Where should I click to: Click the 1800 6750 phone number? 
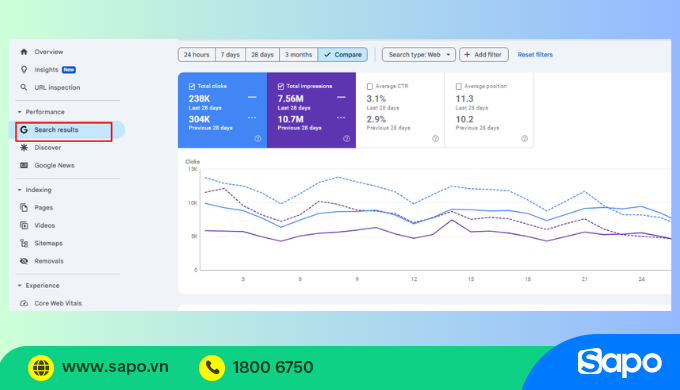coord(273,367)
